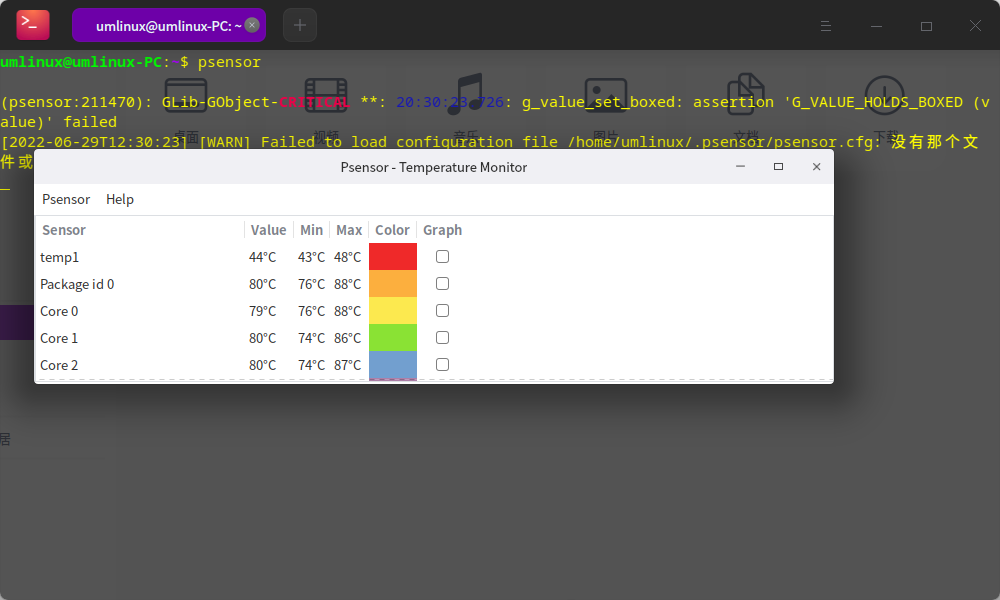The width and height of the screenshot is (1000, 600).
Task: Enable graph checkbox for Core 0
Action: click(x=443, y=311)
